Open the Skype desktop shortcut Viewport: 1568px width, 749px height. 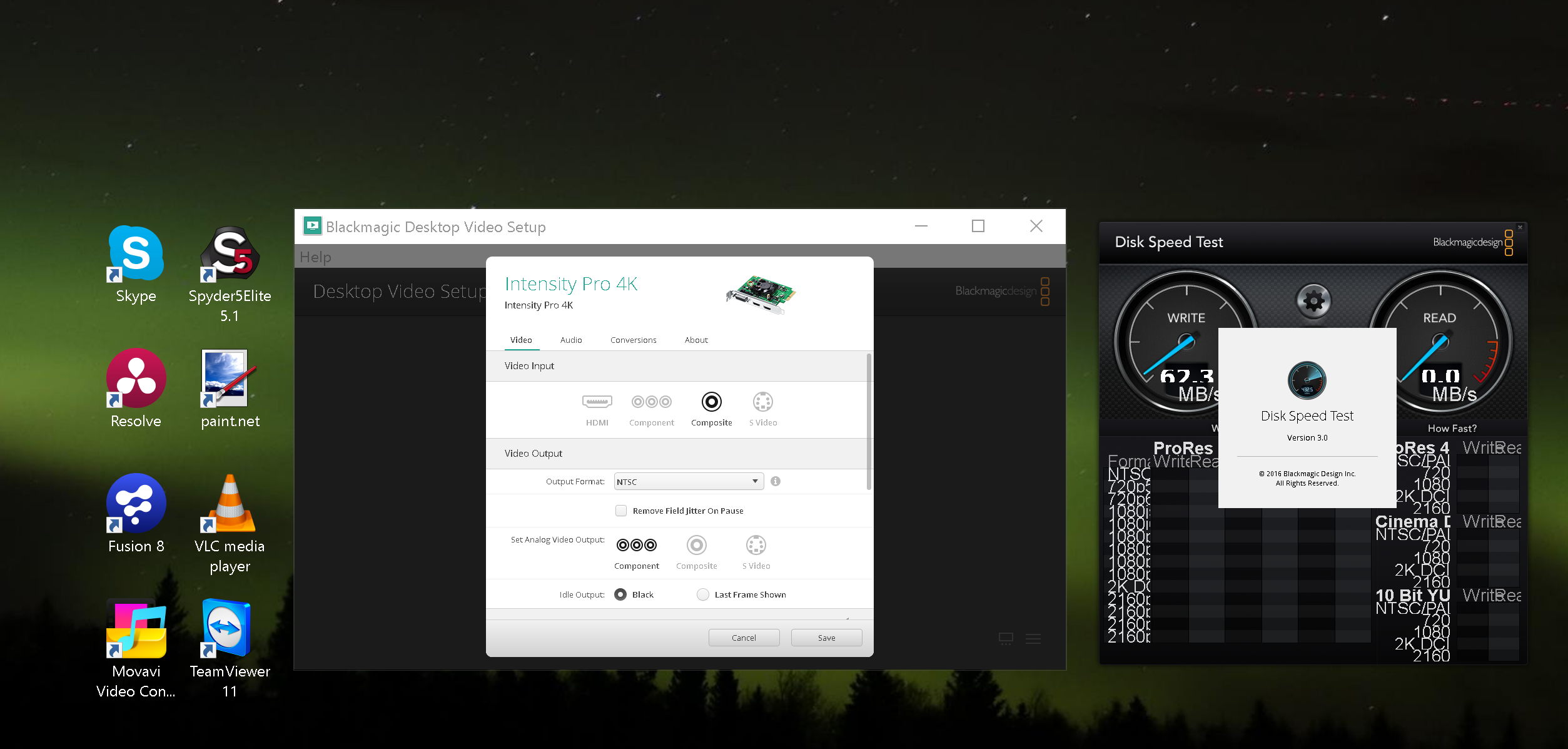(x=136, y=265)
